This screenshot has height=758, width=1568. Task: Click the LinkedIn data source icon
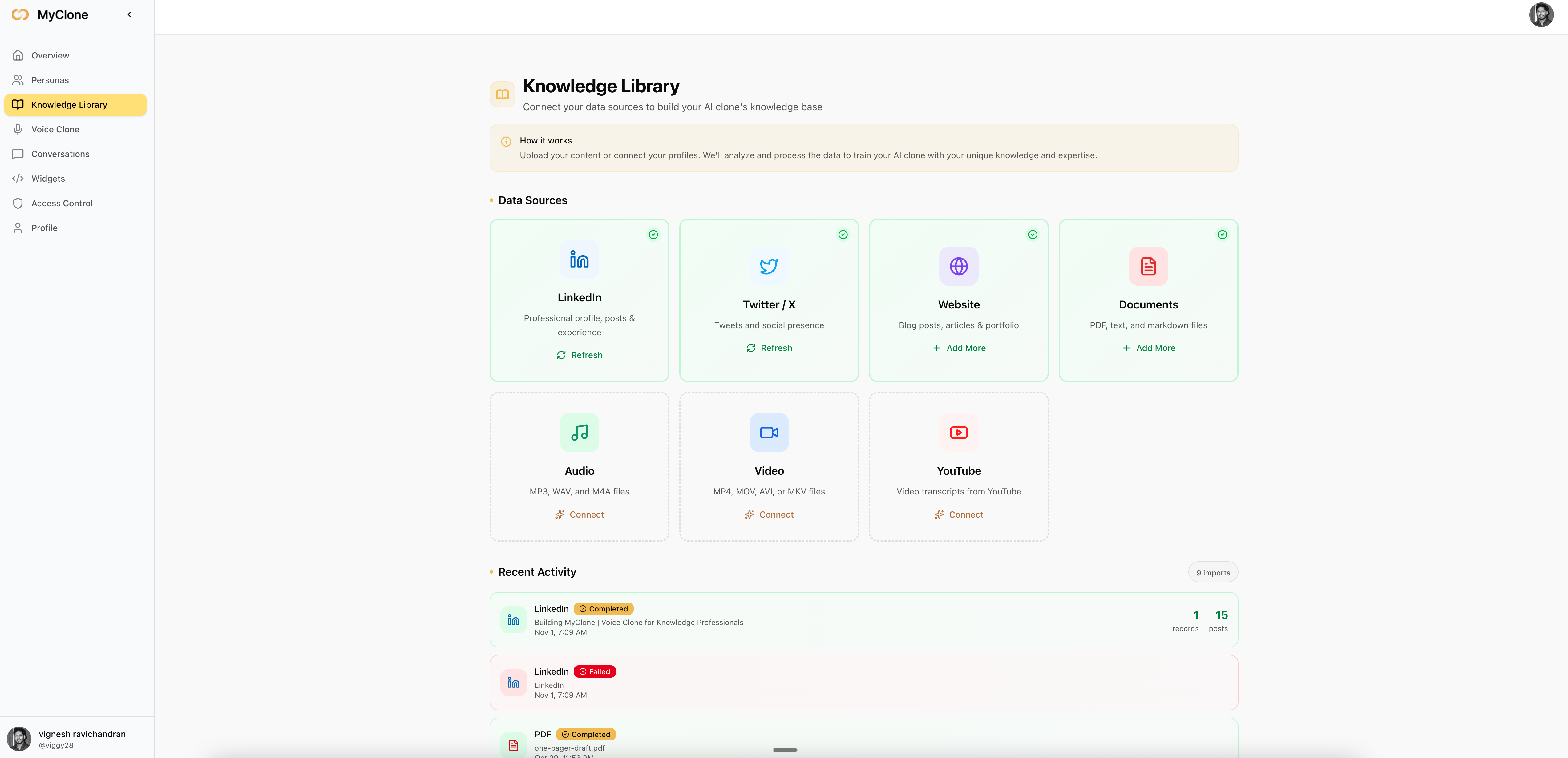(579, 260)
